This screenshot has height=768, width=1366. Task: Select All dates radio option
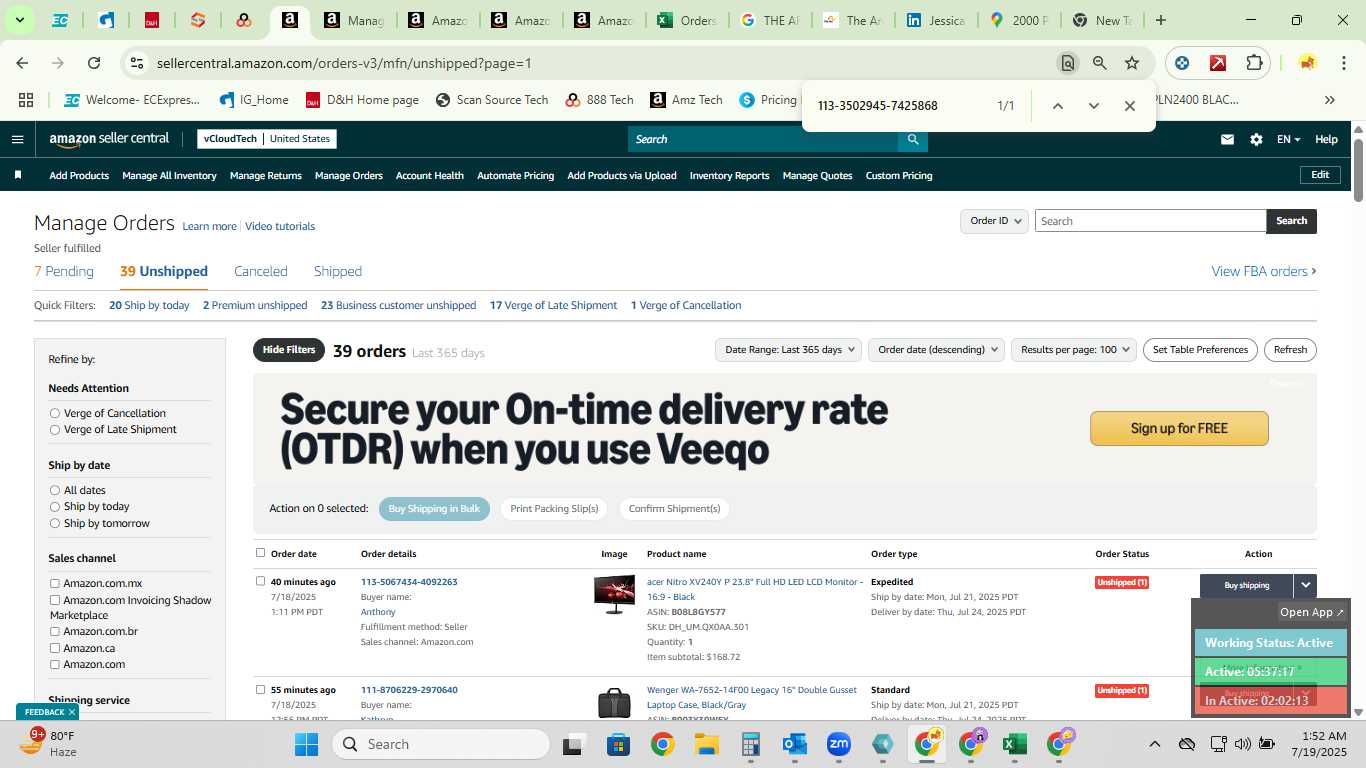pos(55,490)
